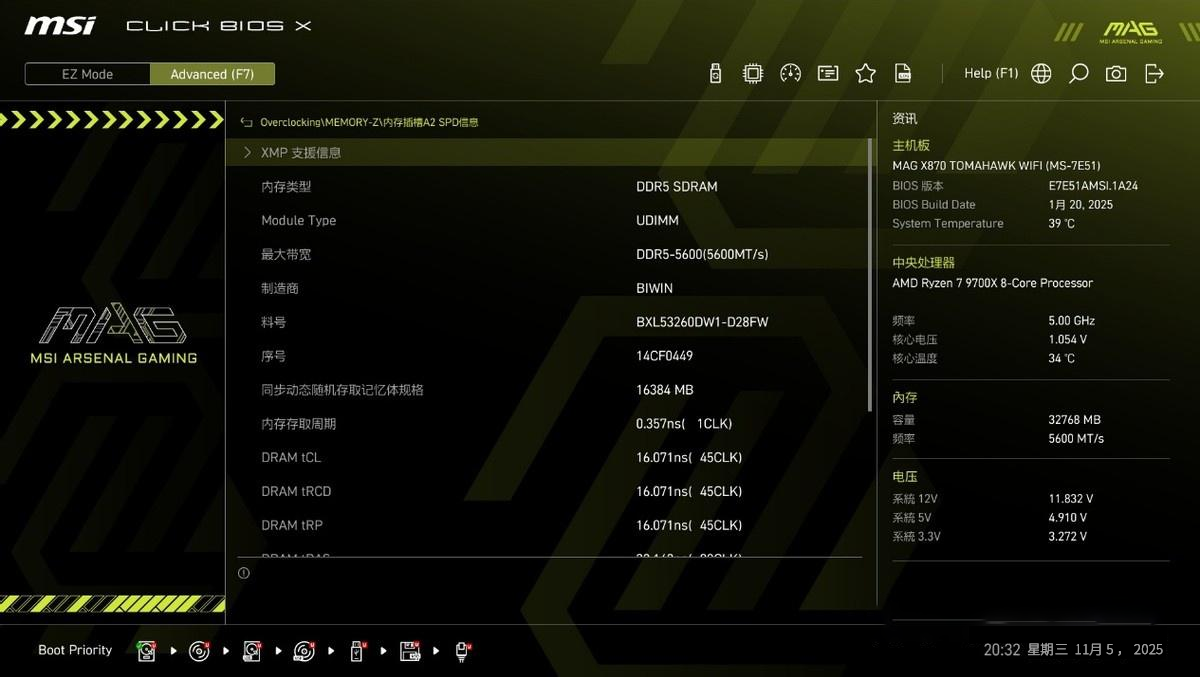Click System Temperature 39 ℃ value
The image size is (1200, 677).
click(1061, 224)
